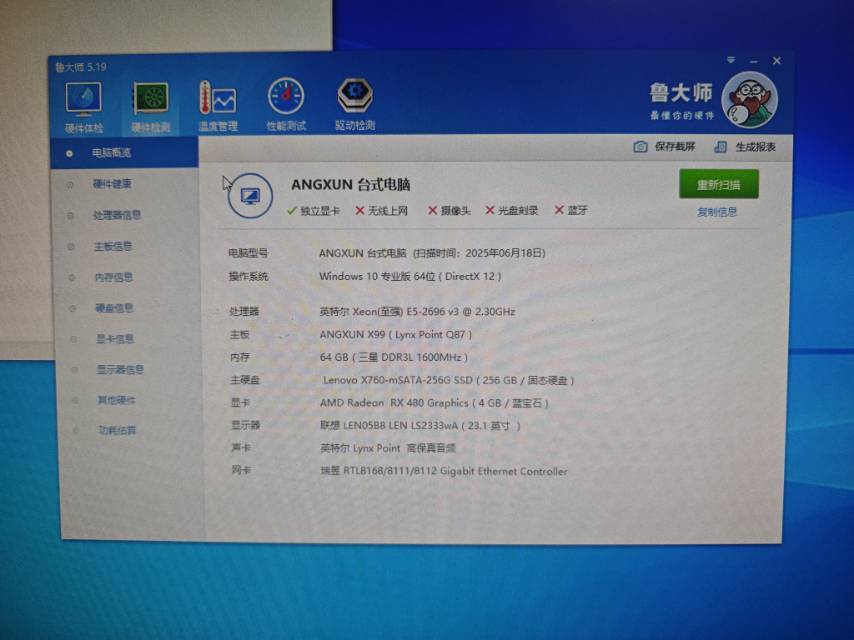The image size is (854, 640).
Task: Click the 鲁大师 5.19 window title
Action: [81, 67]
